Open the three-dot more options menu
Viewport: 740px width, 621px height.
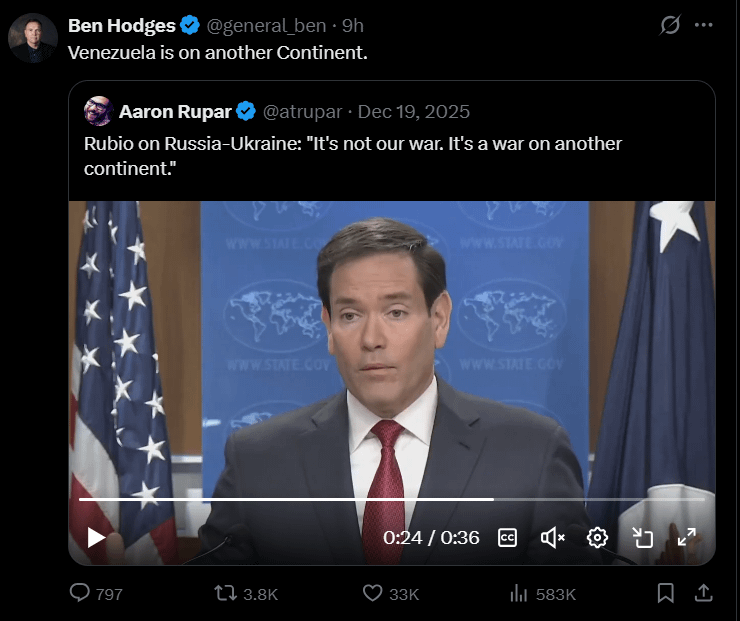(x=704, y=26)
